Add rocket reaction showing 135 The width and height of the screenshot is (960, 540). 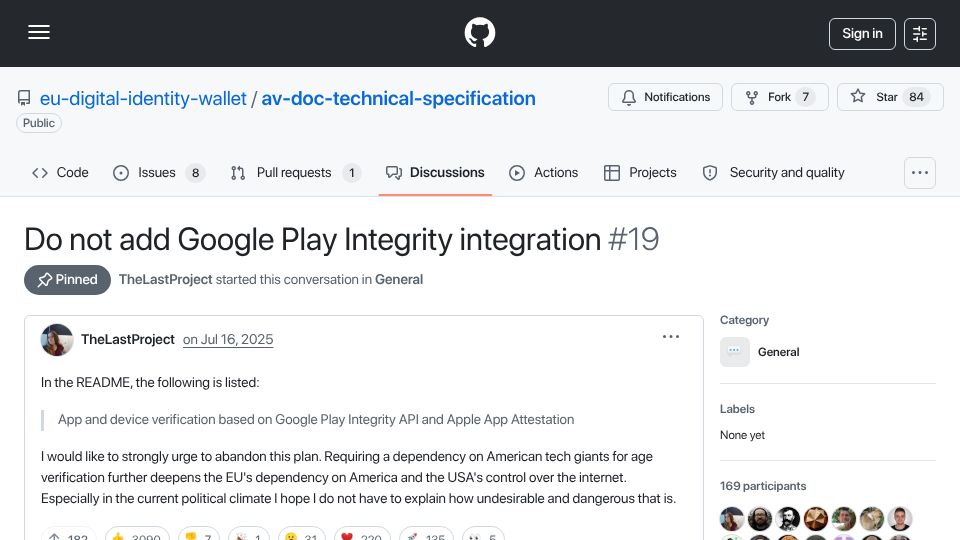[426, 535]
